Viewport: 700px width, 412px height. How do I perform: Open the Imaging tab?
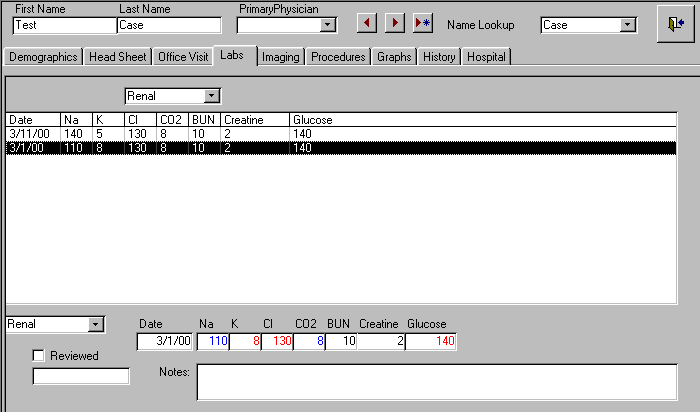(x=280, y=57)
